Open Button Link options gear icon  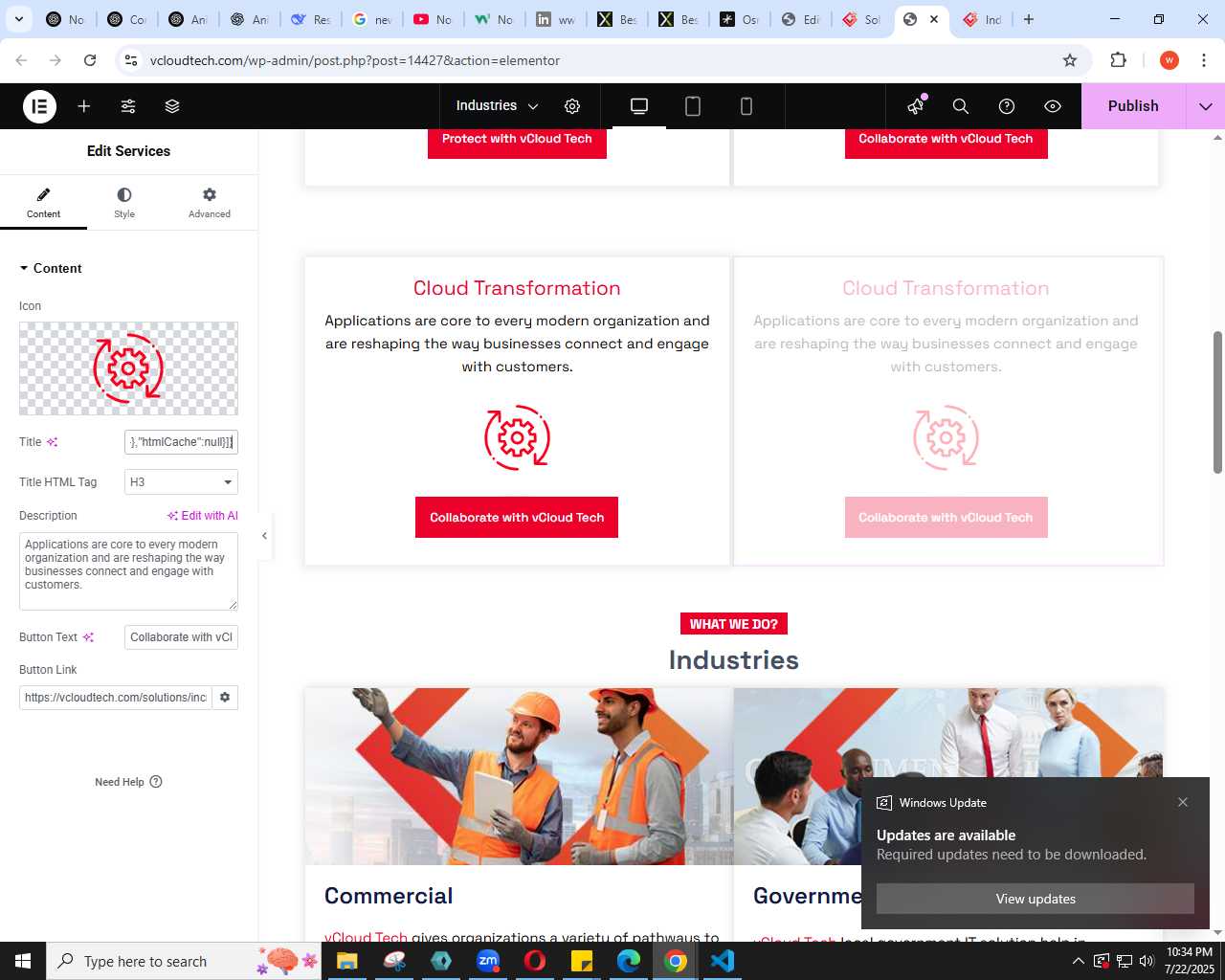click(225, 698)
